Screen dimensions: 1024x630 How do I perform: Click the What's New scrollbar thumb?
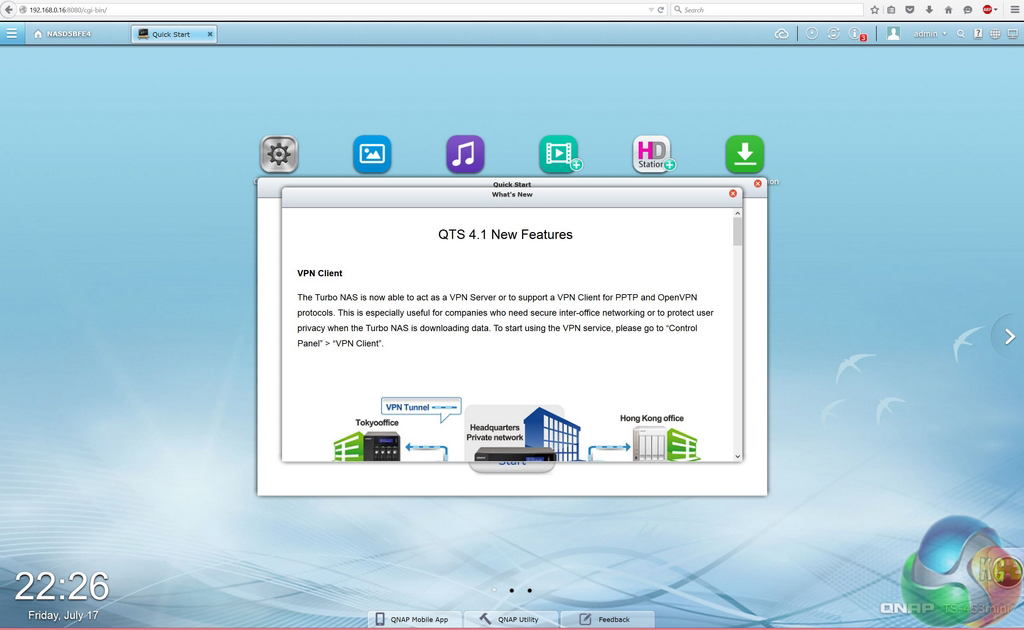pos(737,231)
